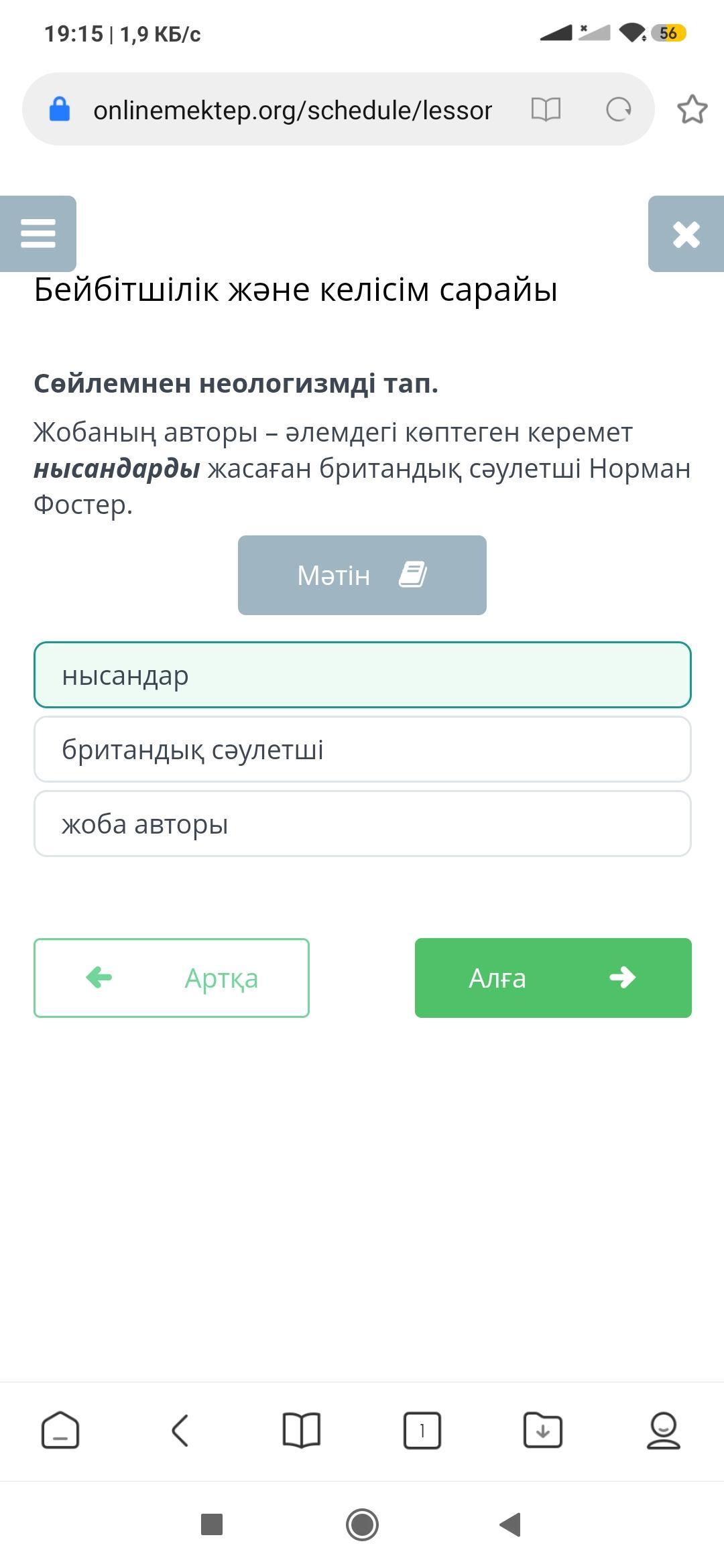
Task: Proceed with Алға button
Action: click(553, 978)
